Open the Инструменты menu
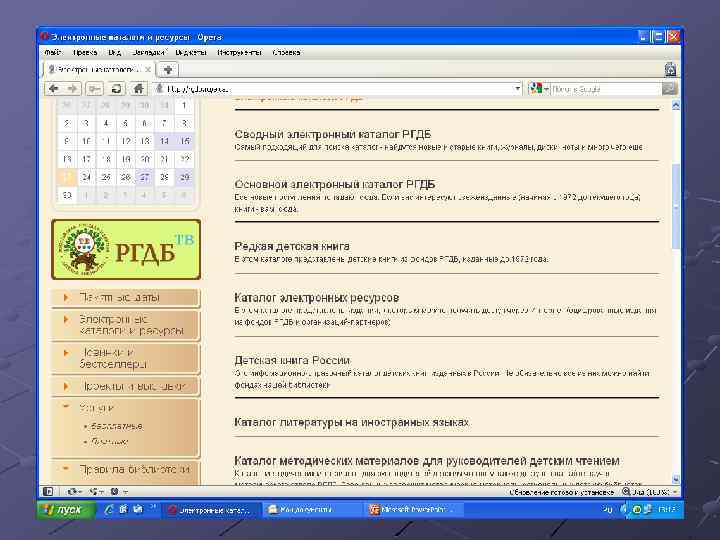Viewport: 720px width, 540px height. pos(239,52)
